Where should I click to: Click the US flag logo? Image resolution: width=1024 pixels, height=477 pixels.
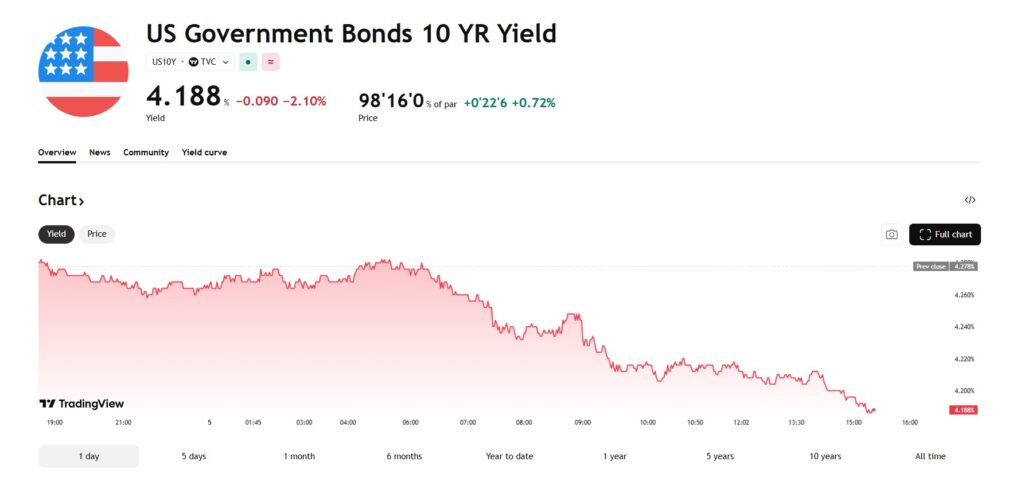point(83,72)
